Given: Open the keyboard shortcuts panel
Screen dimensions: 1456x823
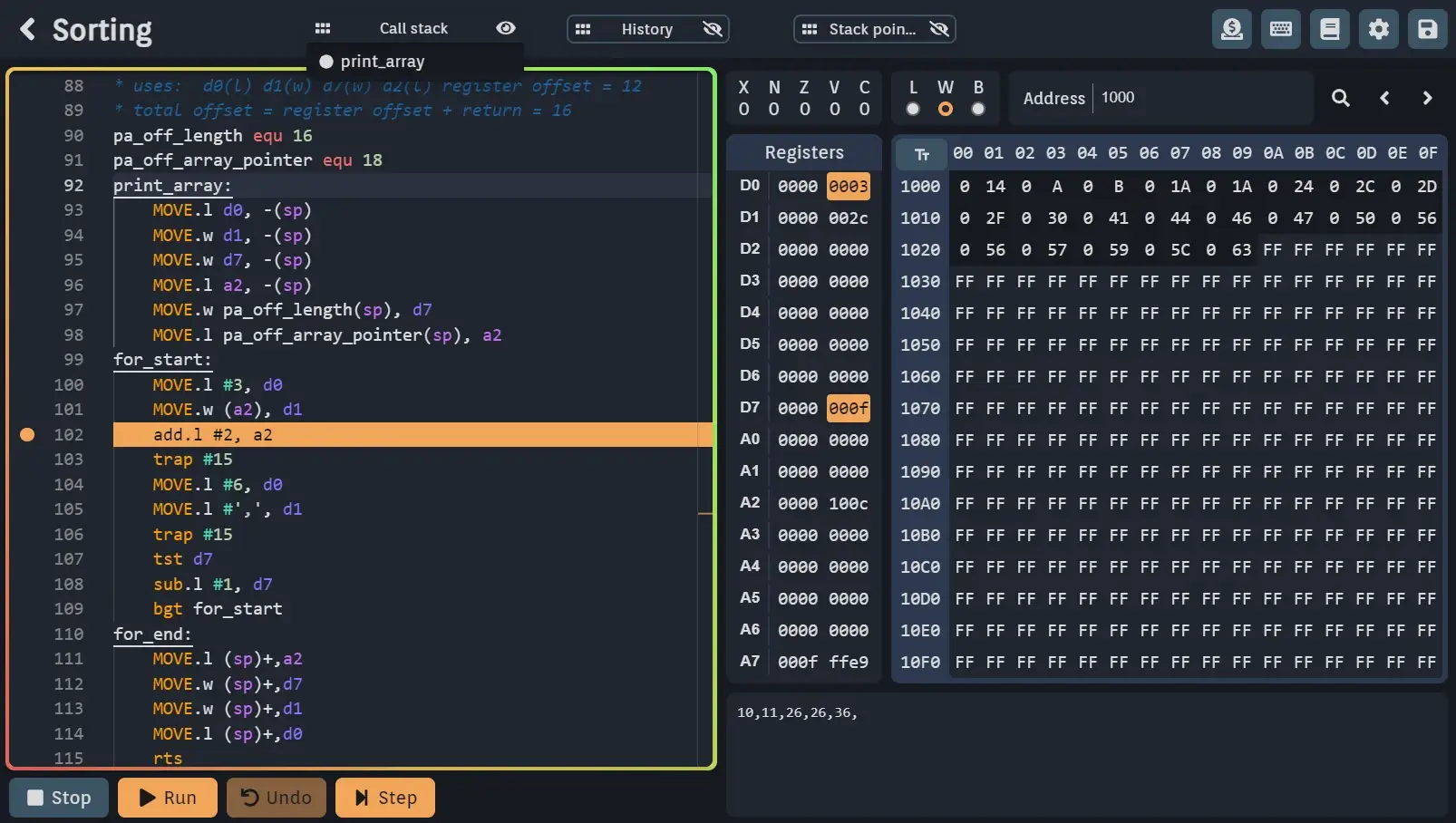Looking at the screenshot, I should coord(1280,29).
